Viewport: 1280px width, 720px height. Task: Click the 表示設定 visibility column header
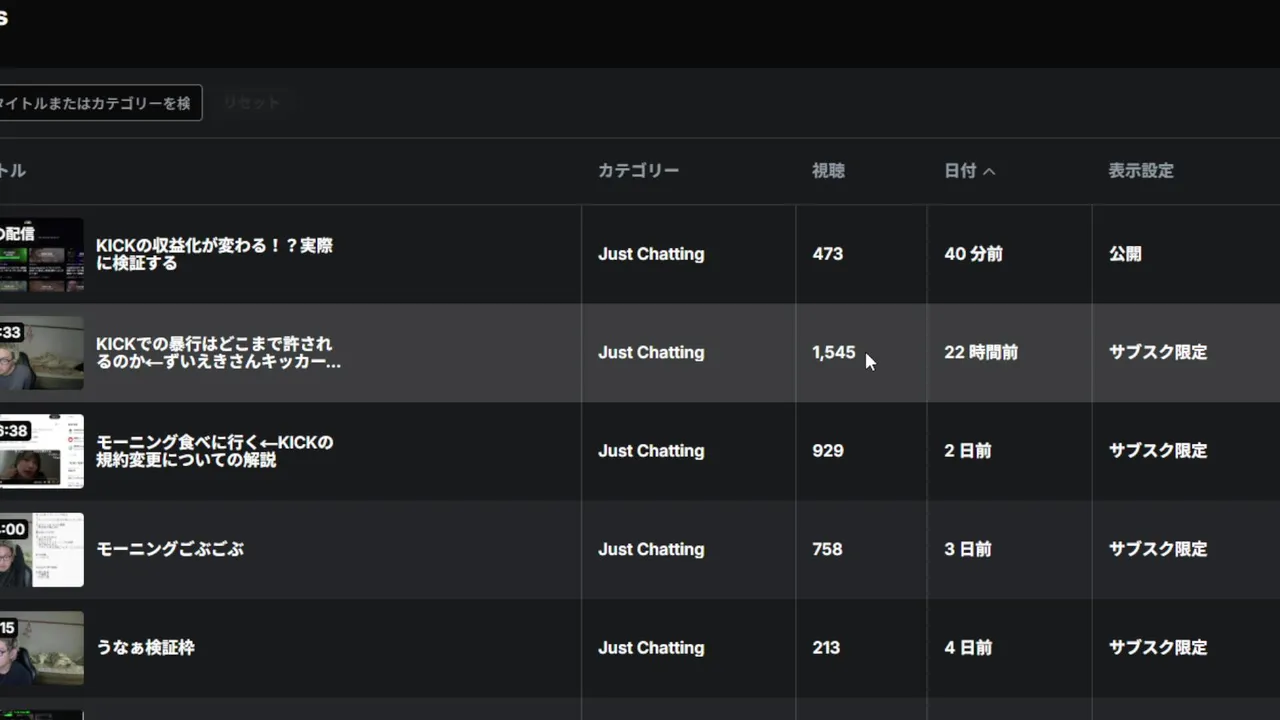pyautogui.click(x=1141, y=171)
